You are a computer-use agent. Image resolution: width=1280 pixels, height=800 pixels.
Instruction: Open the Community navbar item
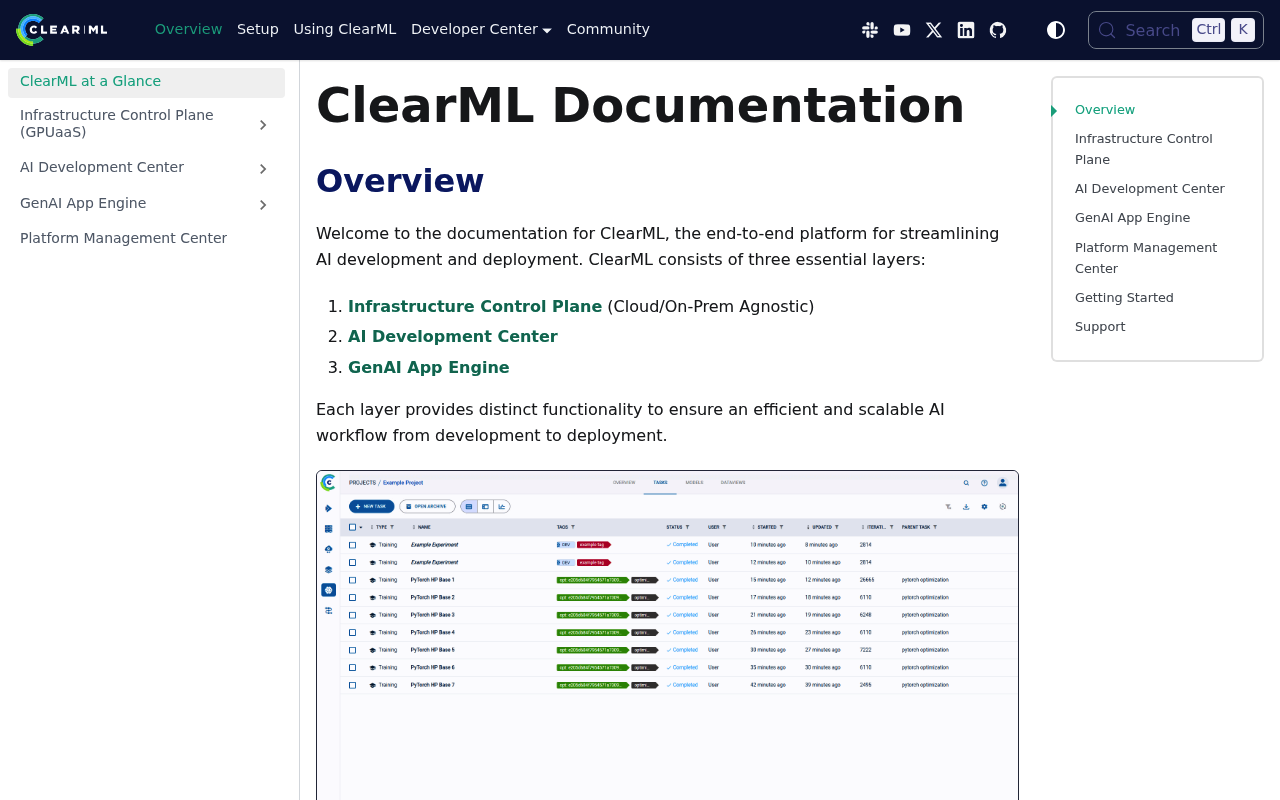[608, 29]
